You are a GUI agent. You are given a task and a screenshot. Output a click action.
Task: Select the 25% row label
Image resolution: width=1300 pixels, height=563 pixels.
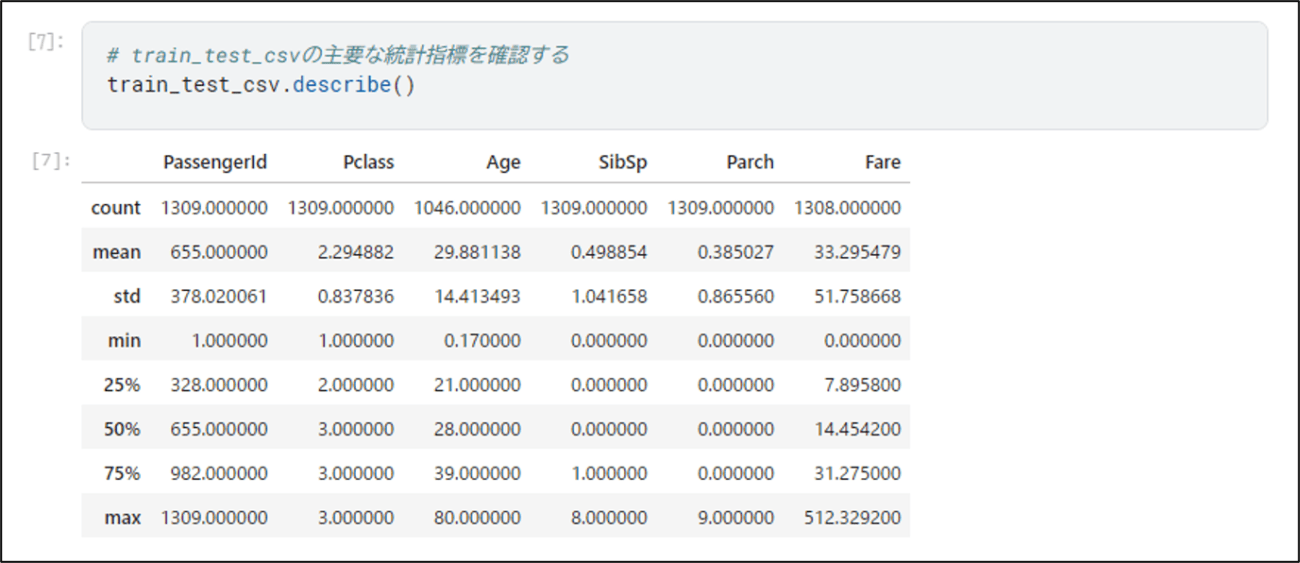click(124, 385)
